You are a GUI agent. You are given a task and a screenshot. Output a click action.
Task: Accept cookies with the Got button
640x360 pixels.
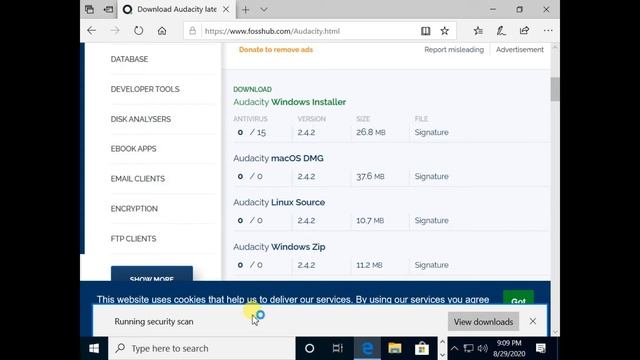(x=518, y=298)
